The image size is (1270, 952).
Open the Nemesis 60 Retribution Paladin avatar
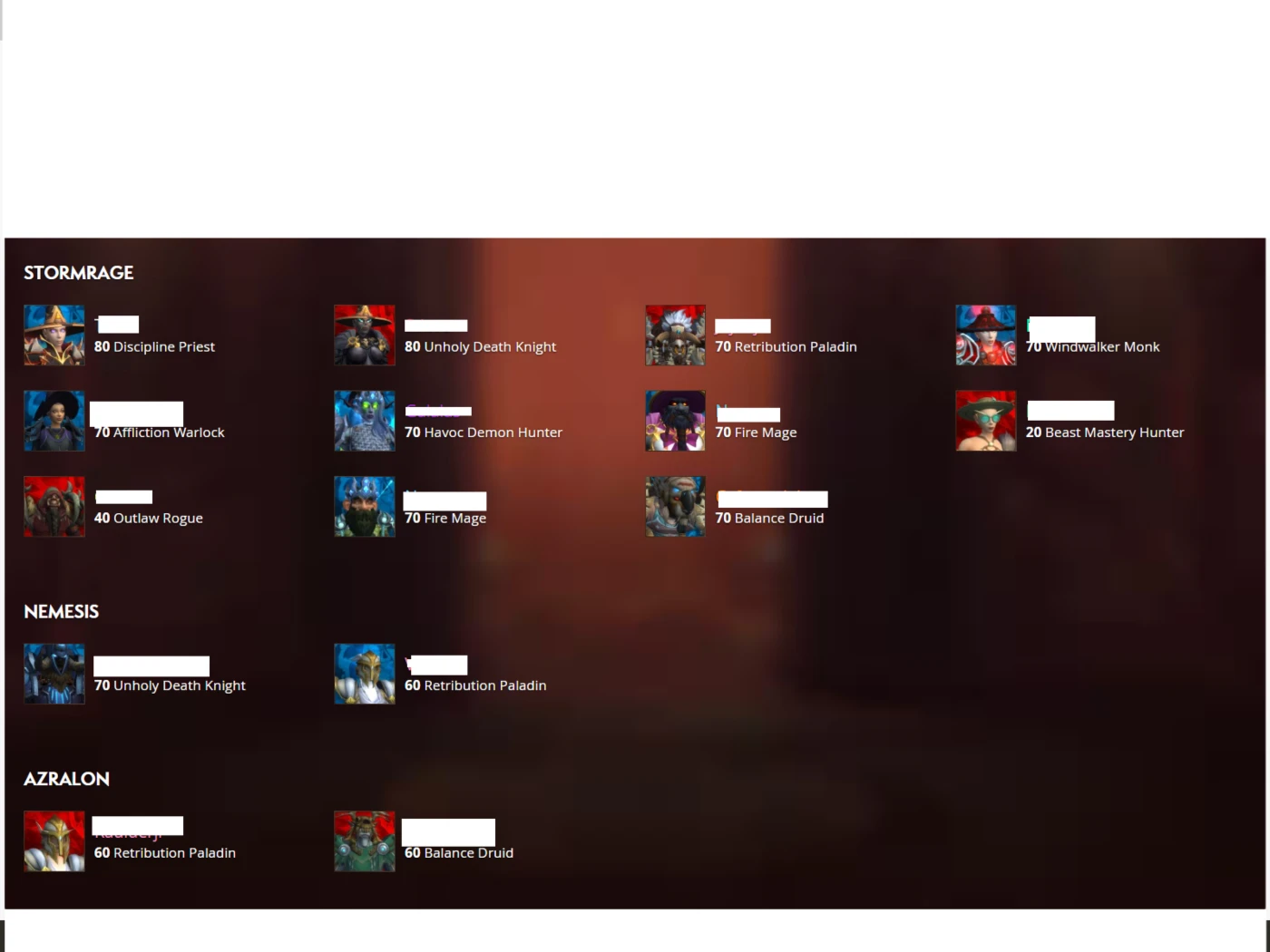pos(365,674)
